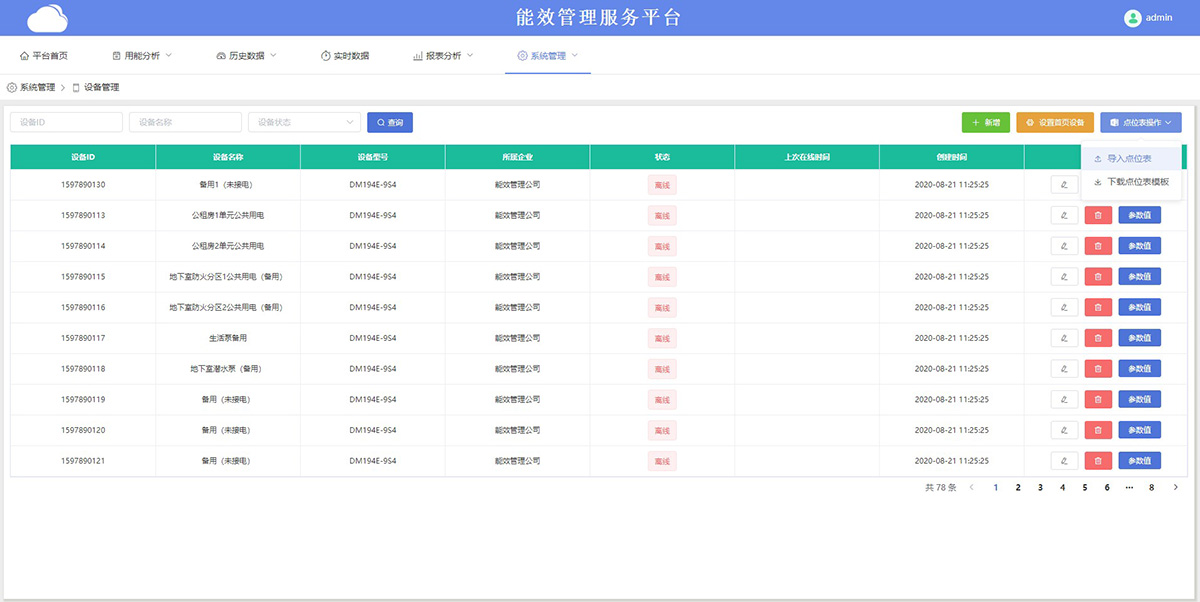Image resolution: width=1200 pixels, height=602 pixels.
Task: Click the admin user avatar
Action: click(1133, 17)
